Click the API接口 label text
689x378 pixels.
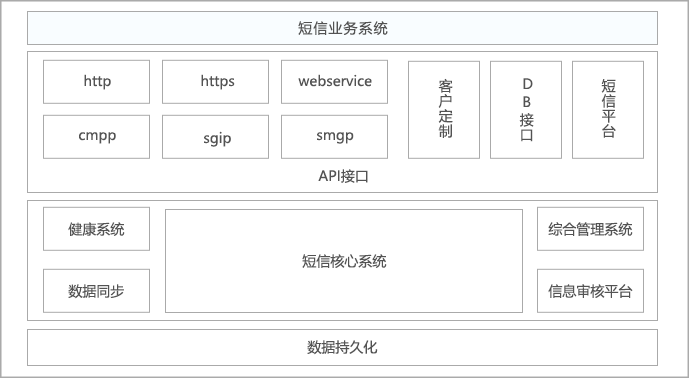(343, 176)
